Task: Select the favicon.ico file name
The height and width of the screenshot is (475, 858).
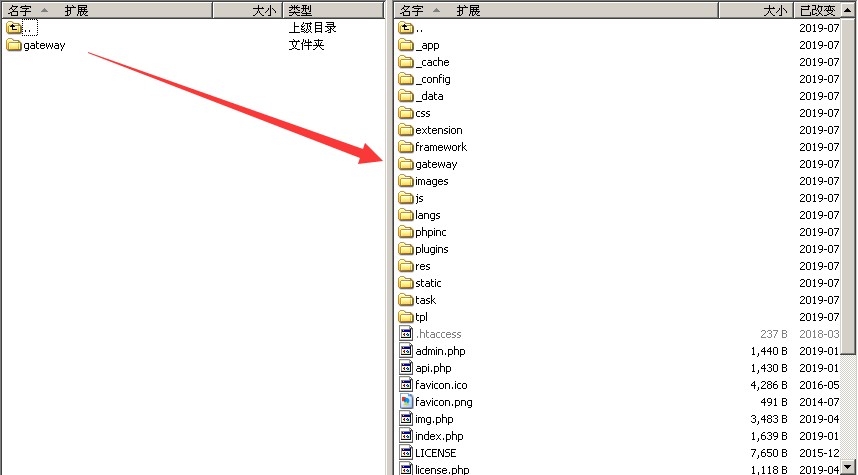Action: pos(441,385)
